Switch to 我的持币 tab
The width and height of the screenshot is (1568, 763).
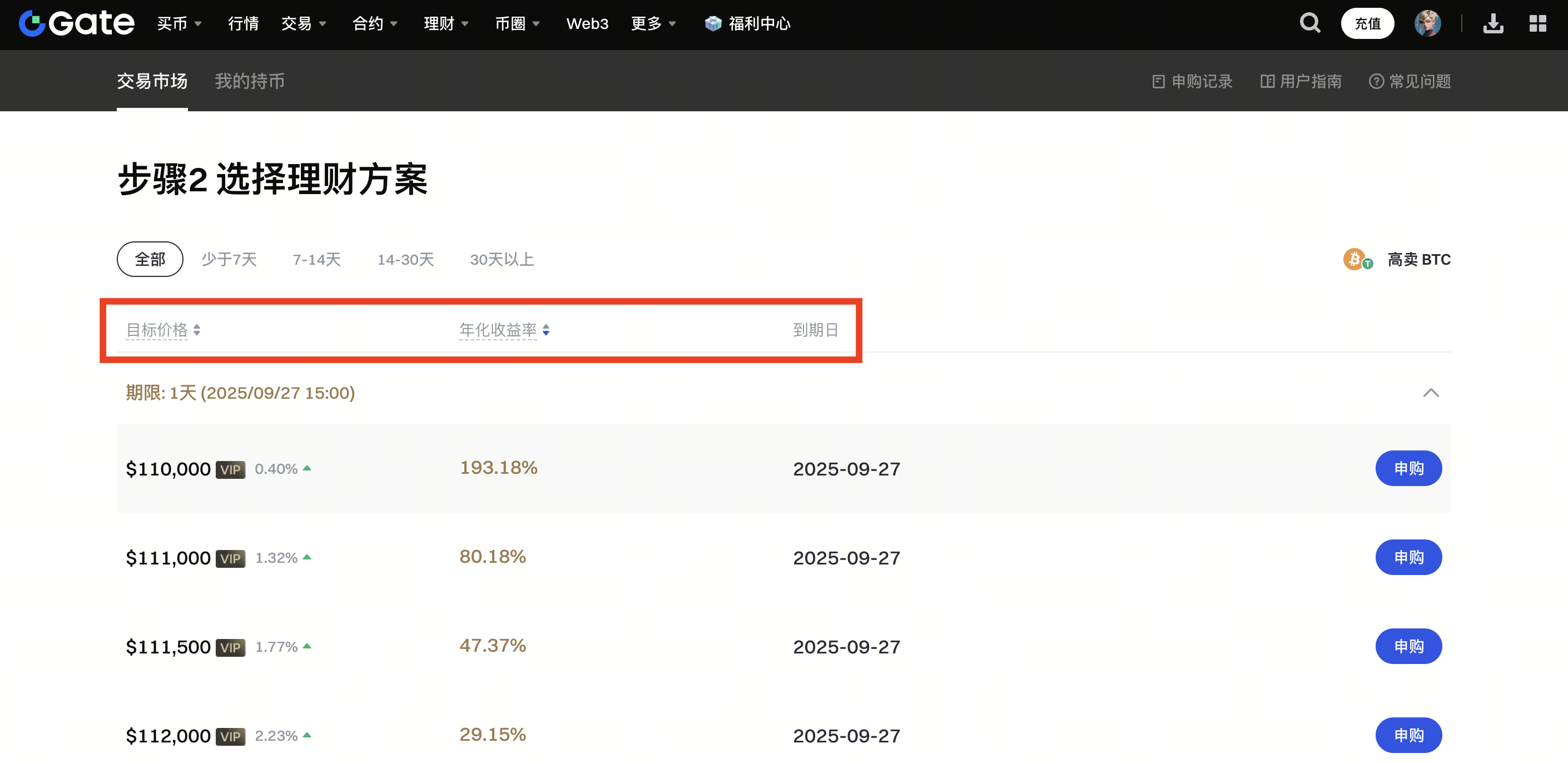coord(250,82)
